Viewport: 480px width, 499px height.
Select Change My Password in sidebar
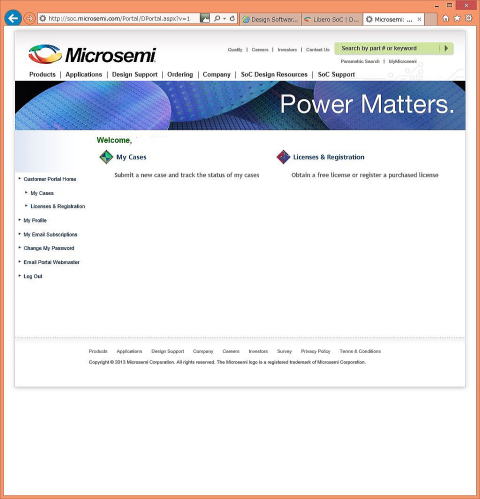click(49, 248)
